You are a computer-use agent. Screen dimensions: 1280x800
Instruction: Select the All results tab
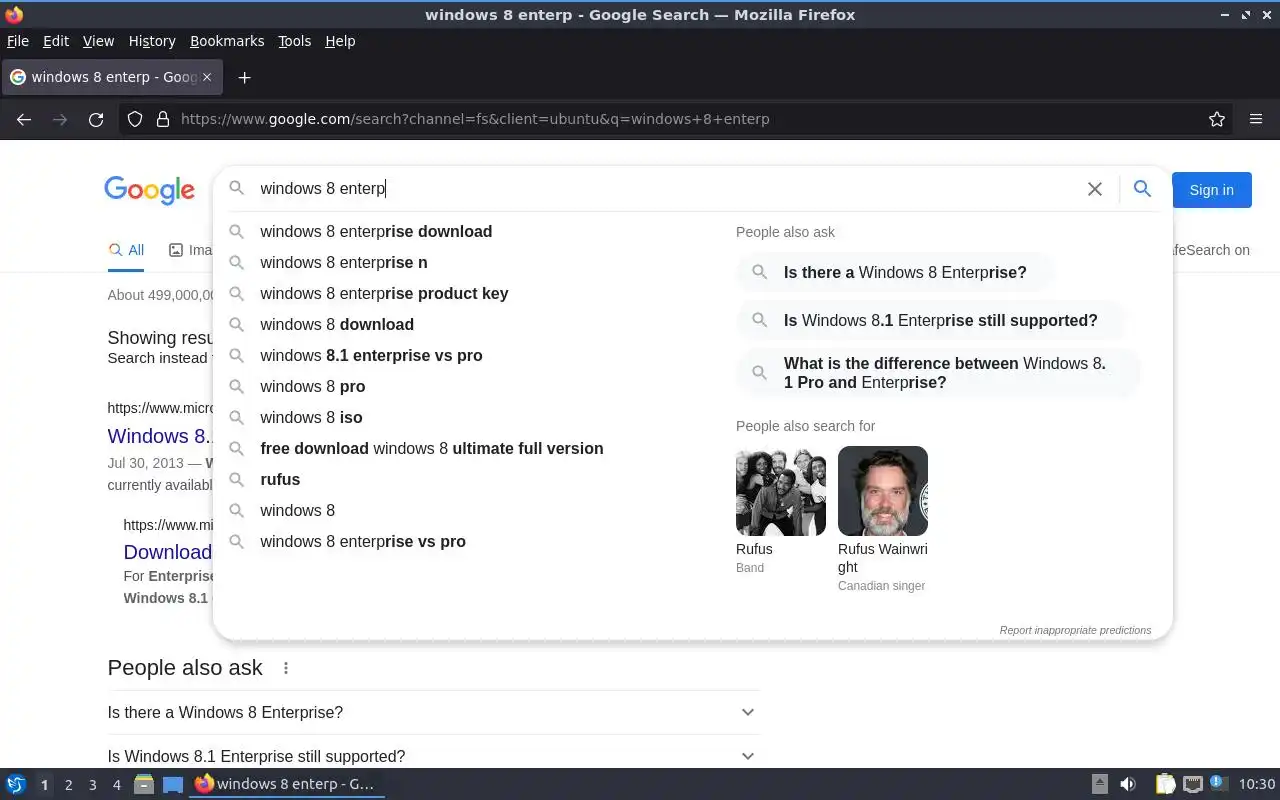(x=126, y=250)
